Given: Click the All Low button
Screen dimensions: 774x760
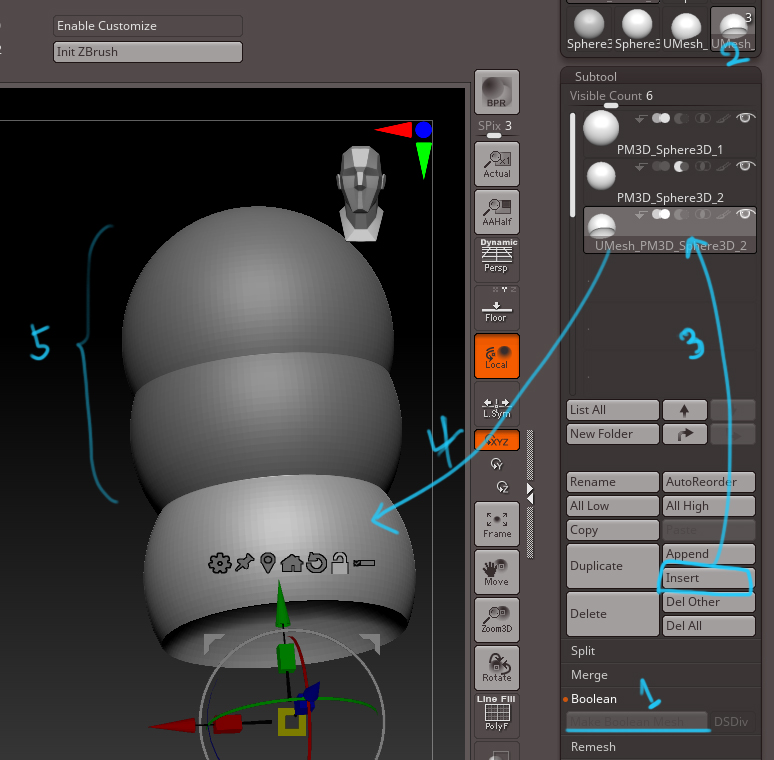Looking at the screenshot, I should click(613, 506).
